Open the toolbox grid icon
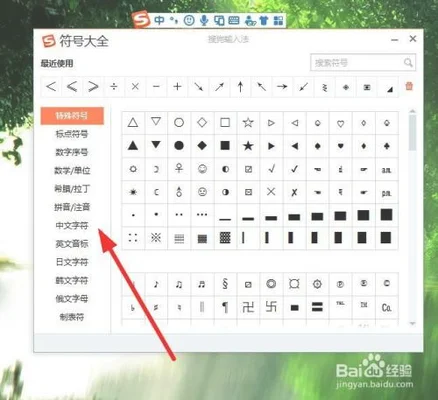The width and height of the screenshot is (438, 400). tap(278, 21)
